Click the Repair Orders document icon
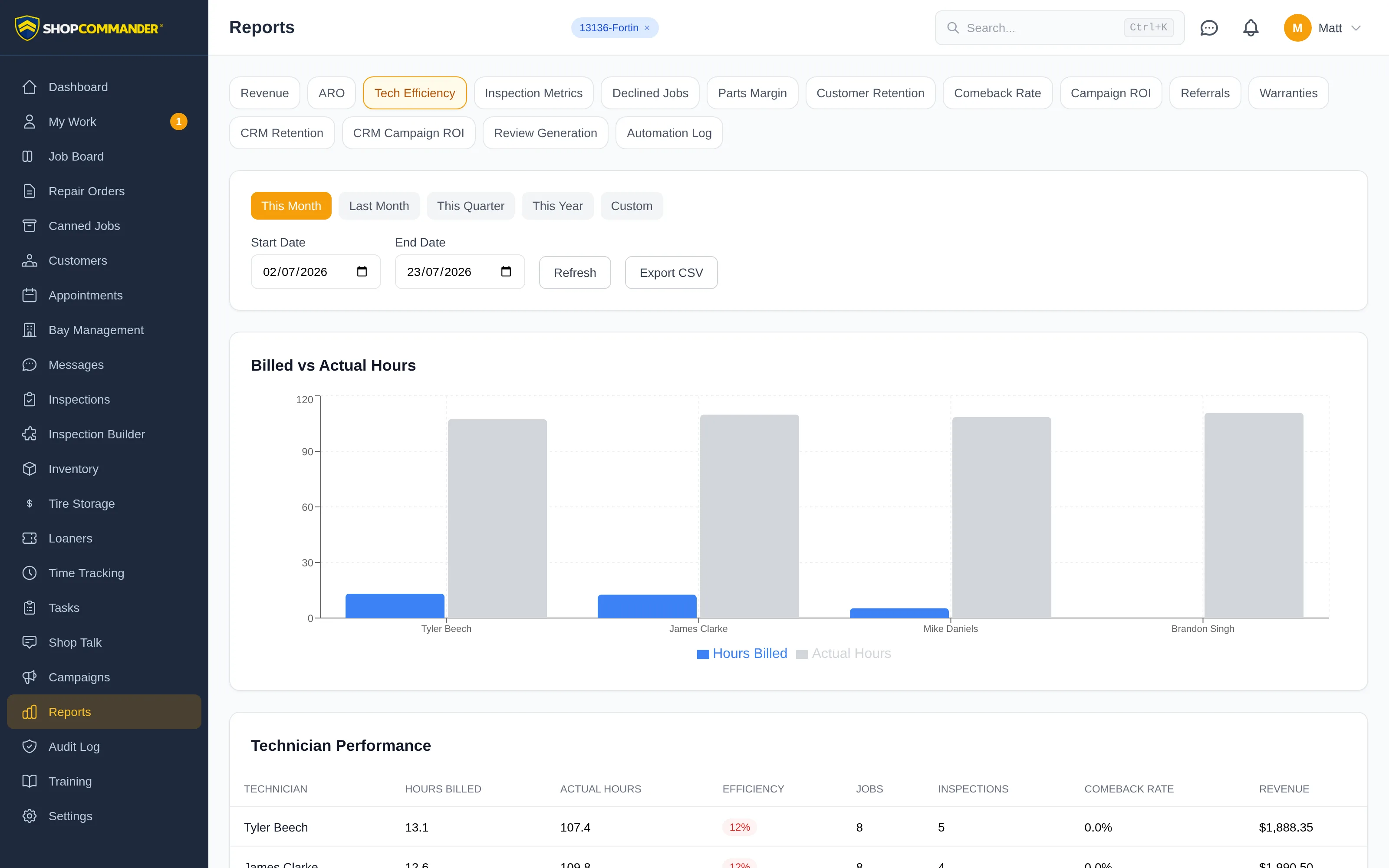 point(29,191)
